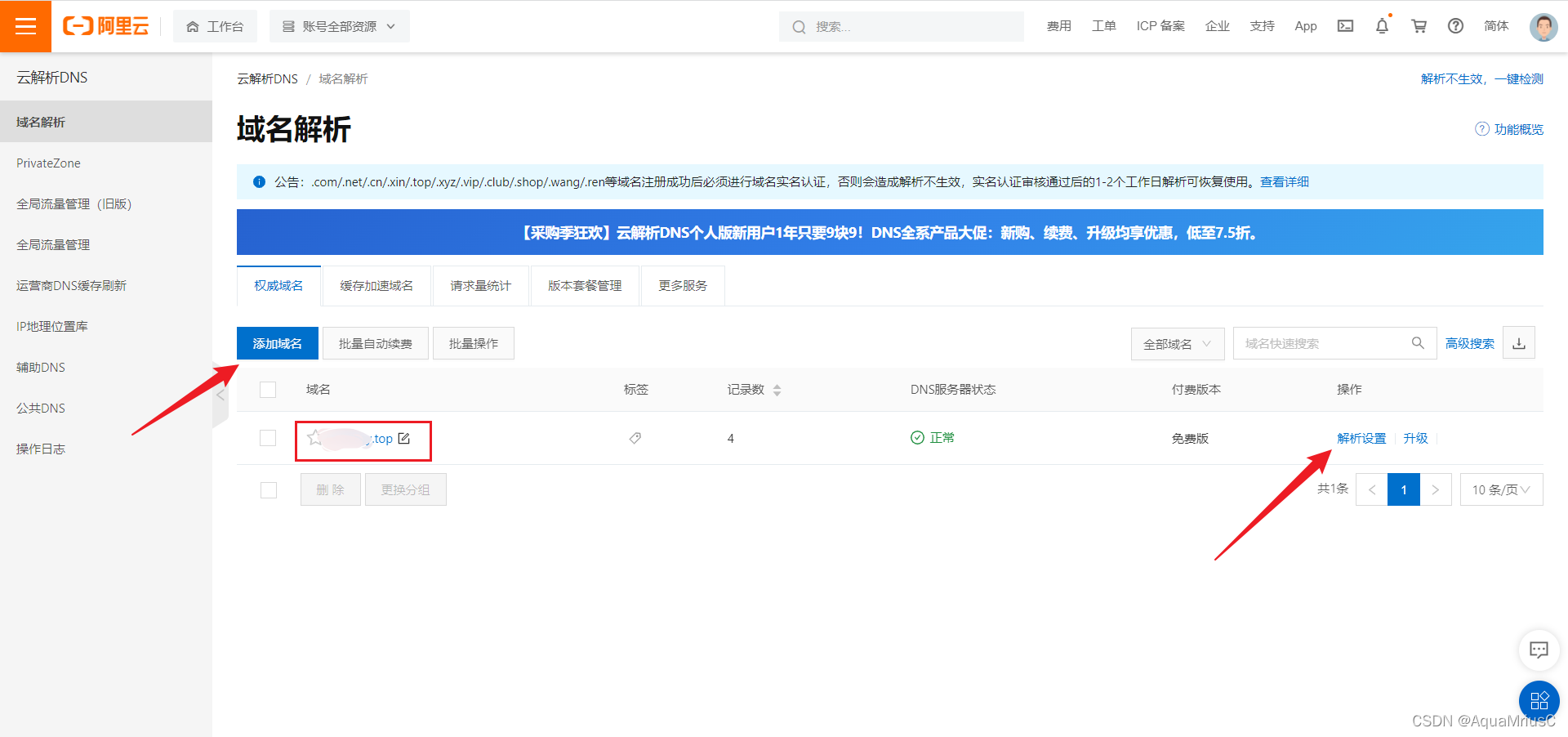Open 公共DNS sidebar item
This screenshot has width=1568, height=737.
coord(106,408)
